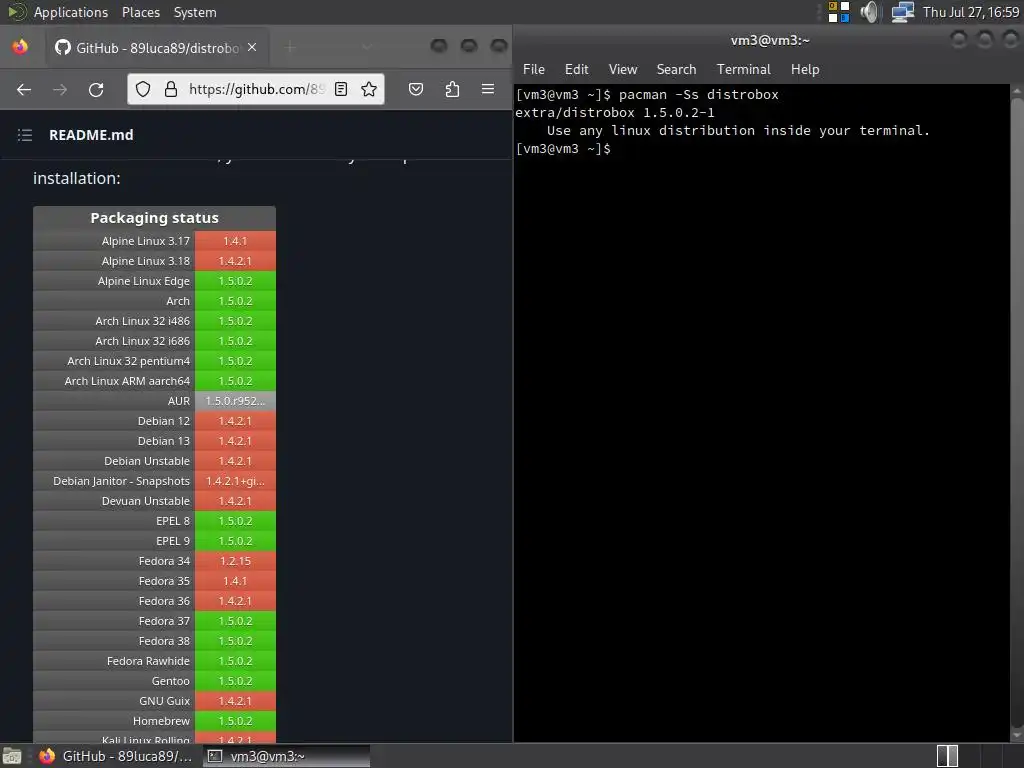Click the Homebrew packaging row
The image size is (1024, 768).
[154, 721]
